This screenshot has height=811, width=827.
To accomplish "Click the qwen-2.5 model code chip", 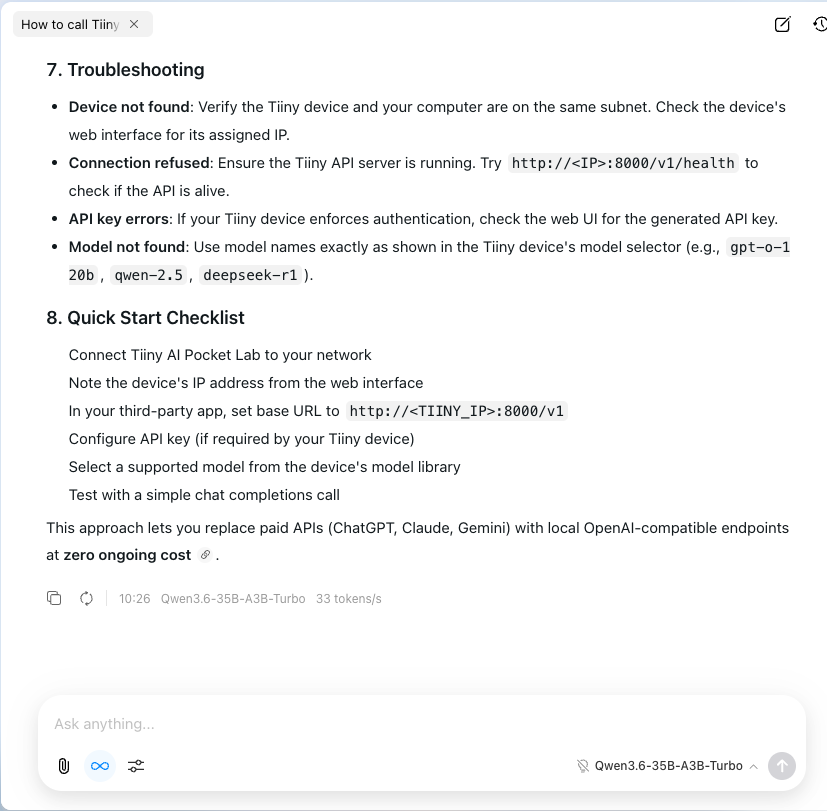I will [x=148, y=275].
